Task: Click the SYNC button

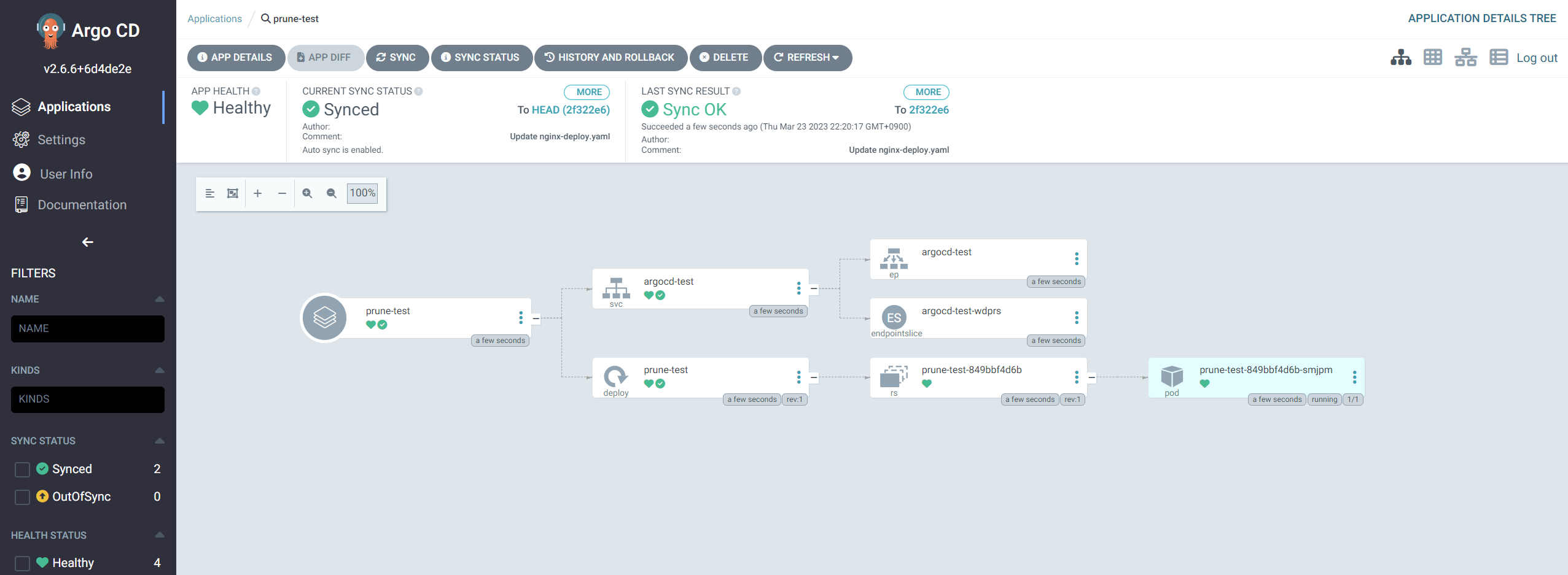Action: point(397,58)
